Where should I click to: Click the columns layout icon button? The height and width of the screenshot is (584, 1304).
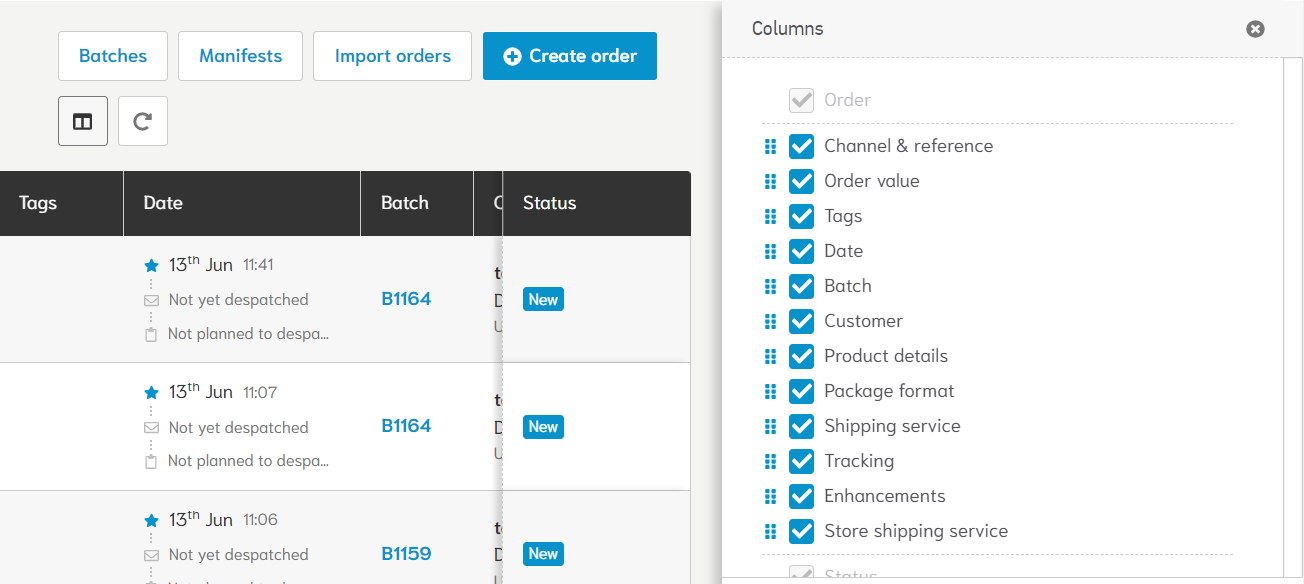[x=83, y=121]
